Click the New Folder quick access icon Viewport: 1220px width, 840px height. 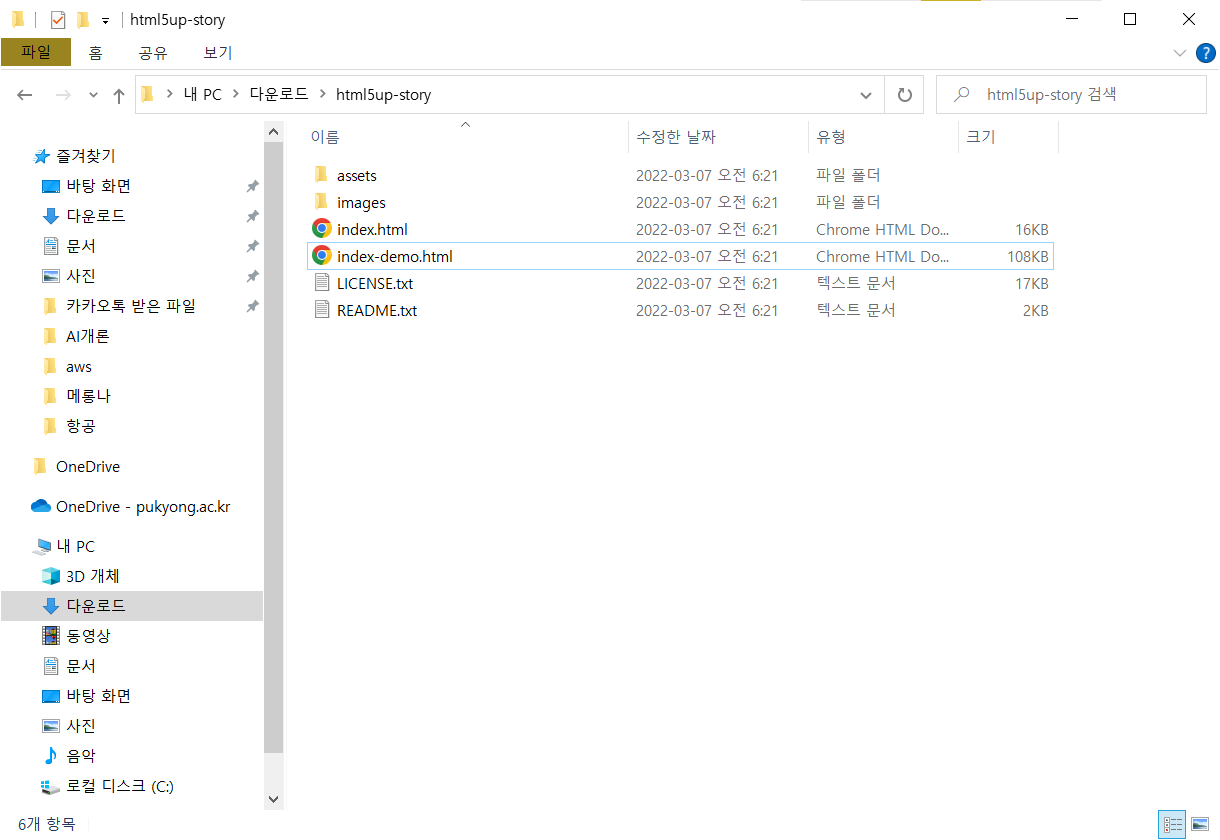(83, 19)
